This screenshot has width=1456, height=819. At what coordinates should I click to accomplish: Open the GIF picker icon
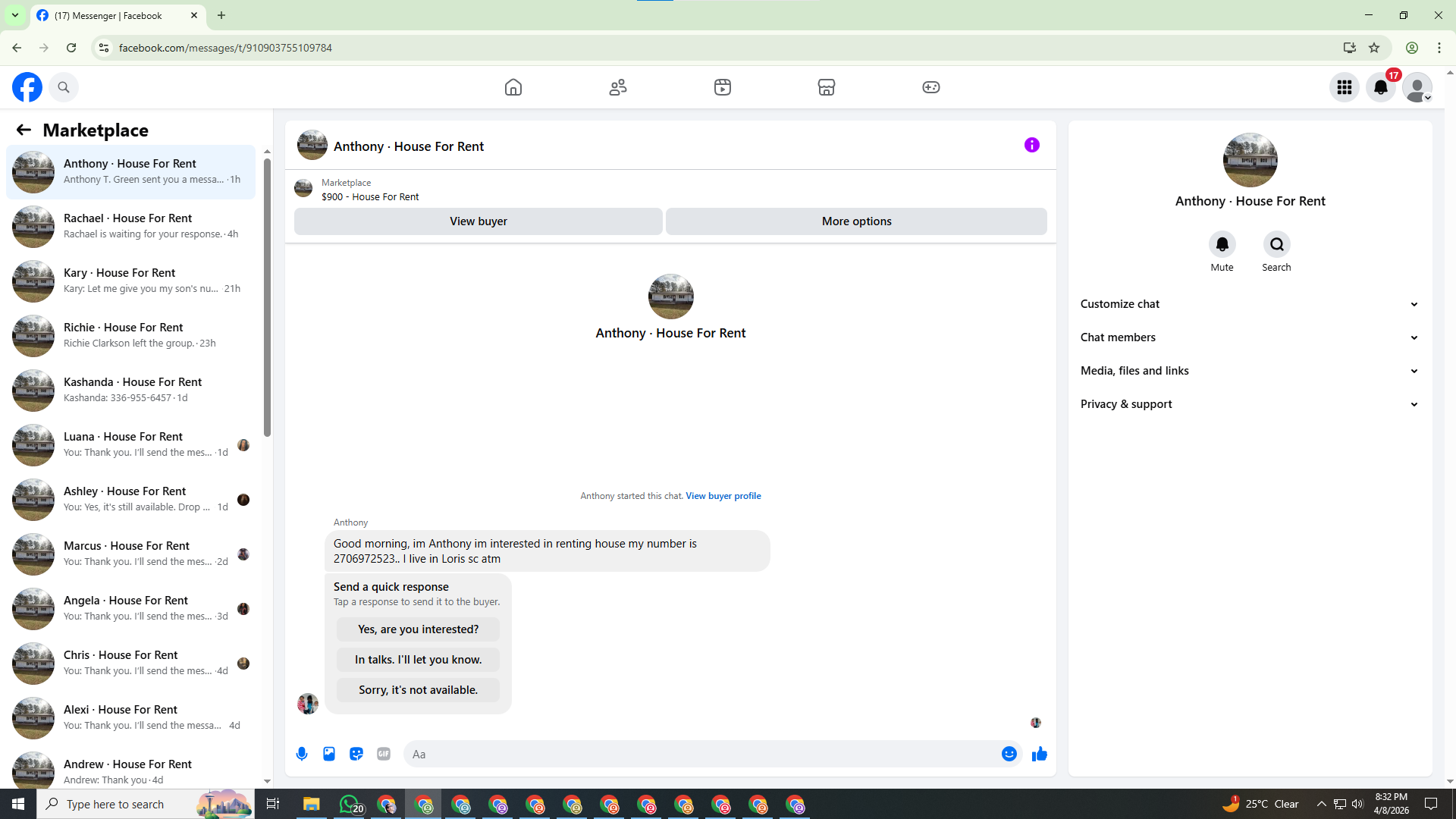(x=384, y=754)
